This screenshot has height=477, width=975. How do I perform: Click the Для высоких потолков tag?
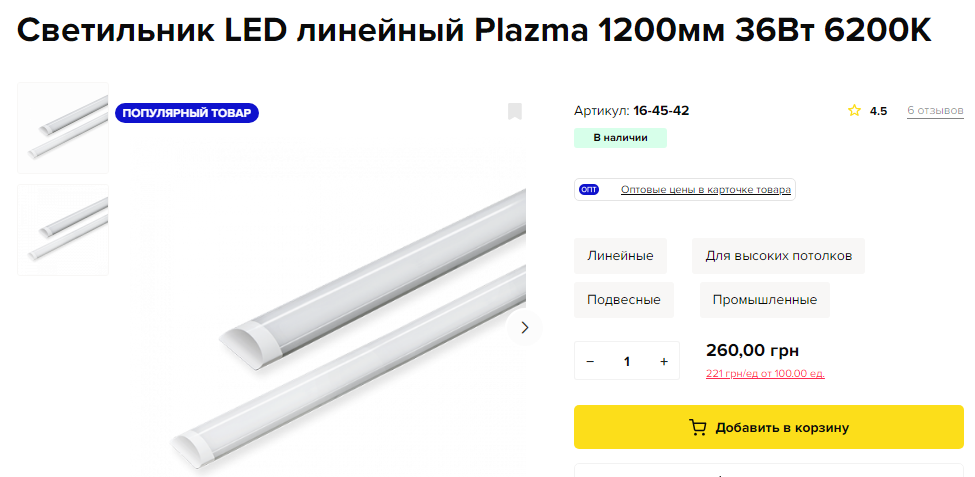[778, 256]
